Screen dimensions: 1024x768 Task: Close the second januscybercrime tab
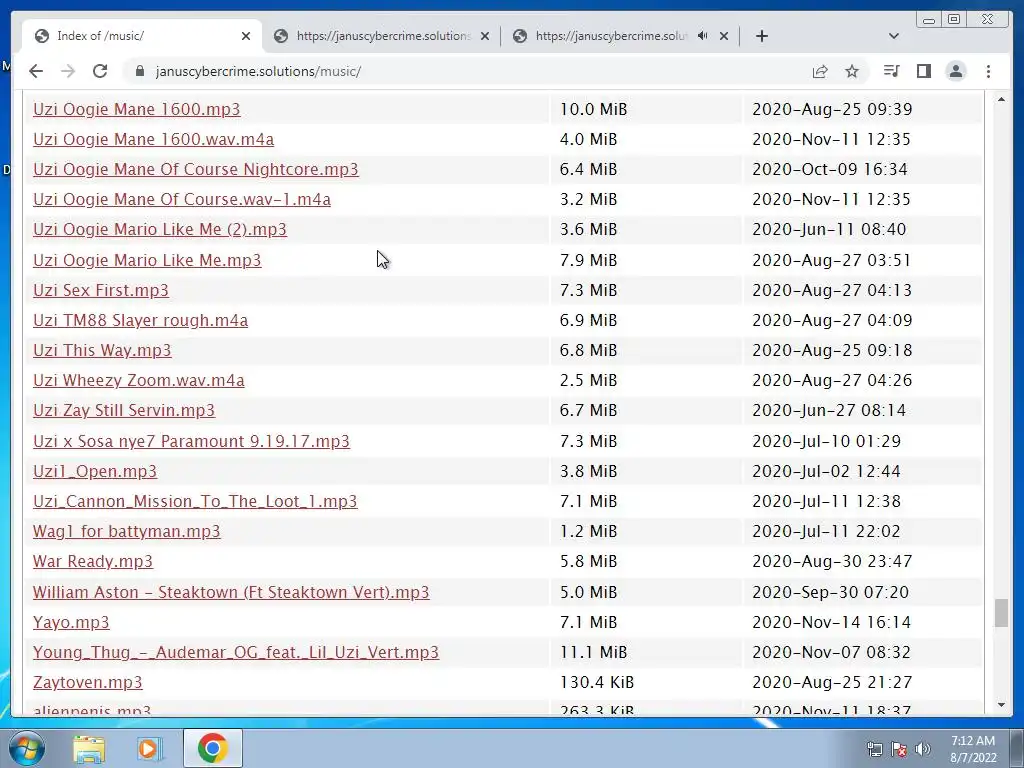(x=485, y=37)
